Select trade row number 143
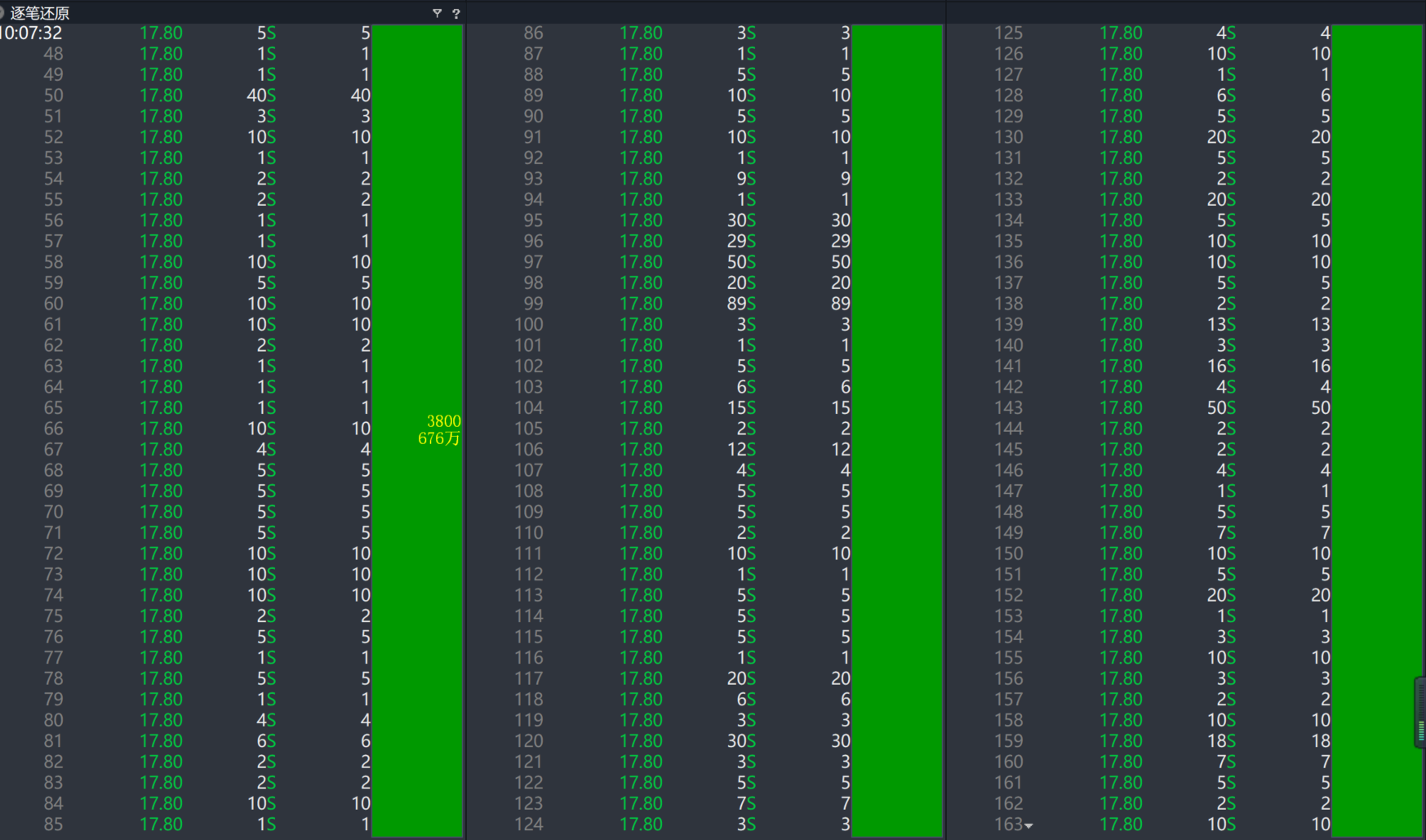Viewport: 1426px width, 840px height. click(1008, 407)
